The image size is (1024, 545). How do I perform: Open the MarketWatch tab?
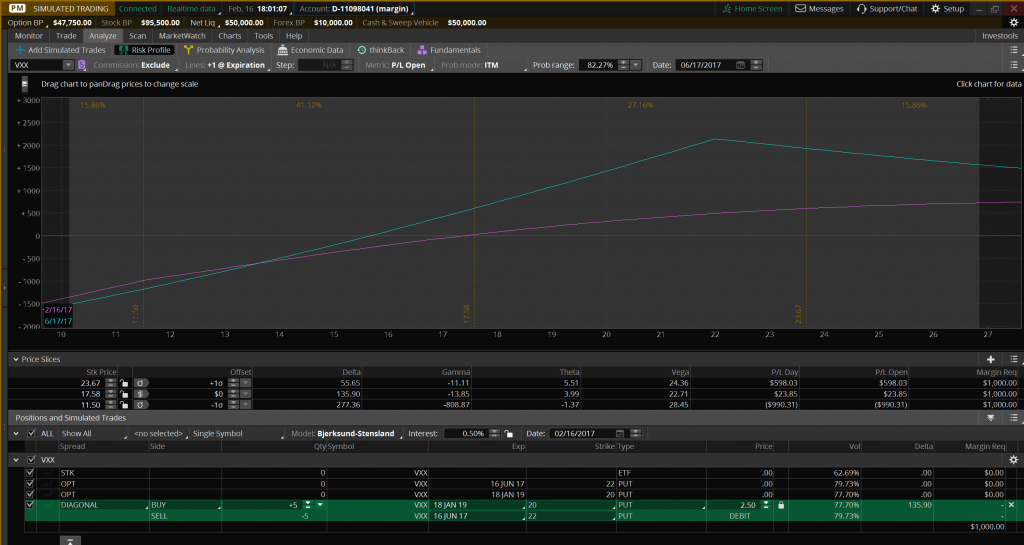point(181,35)
